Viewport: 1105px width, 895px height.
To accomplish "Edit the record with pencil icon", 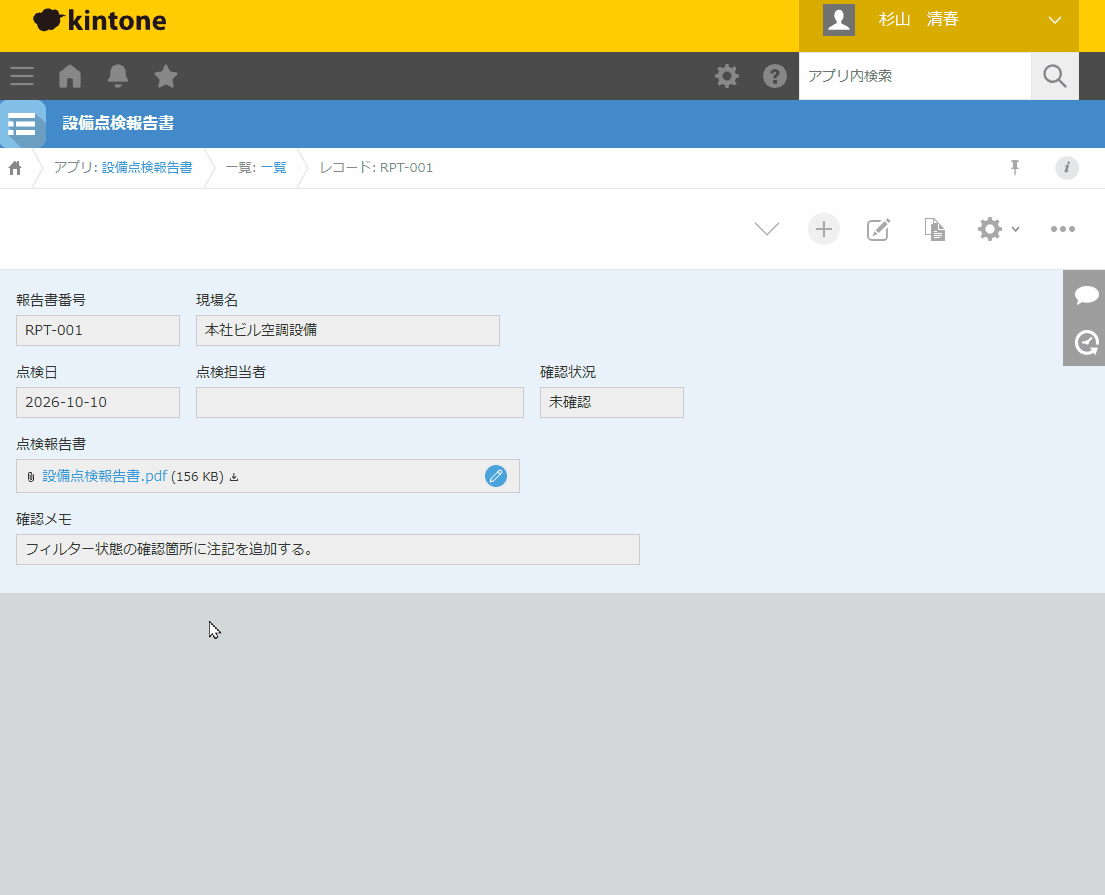I will [x=878, y=229].
